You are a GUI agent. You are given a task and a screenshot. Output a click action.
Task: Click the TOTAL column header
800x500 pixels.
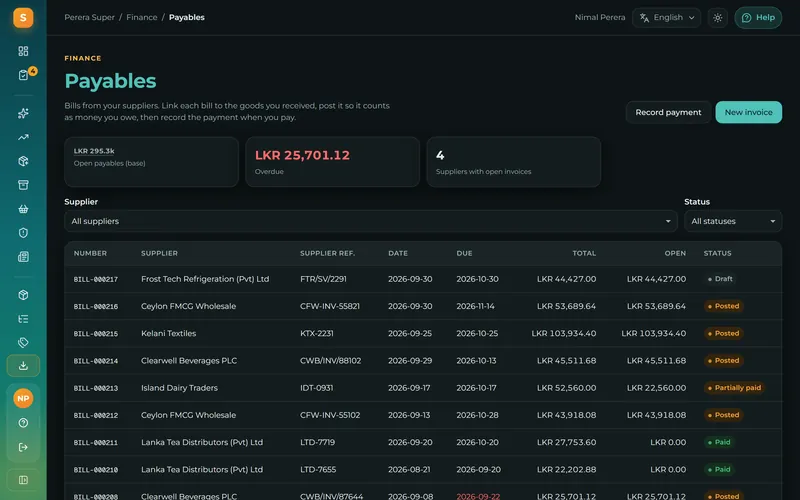(584, 253)
